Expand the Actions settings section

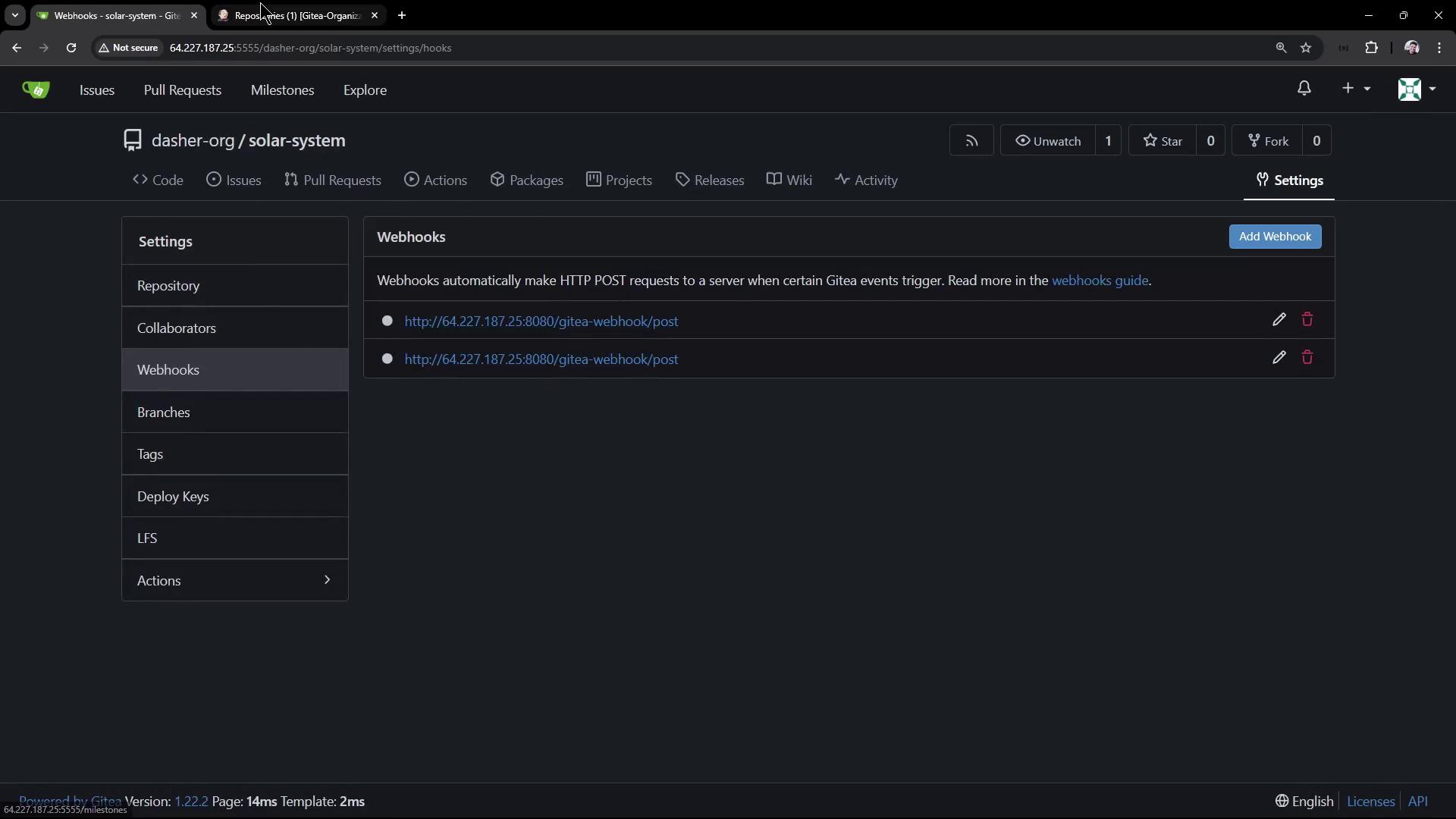pyautogui.click(x=234, y=580)
